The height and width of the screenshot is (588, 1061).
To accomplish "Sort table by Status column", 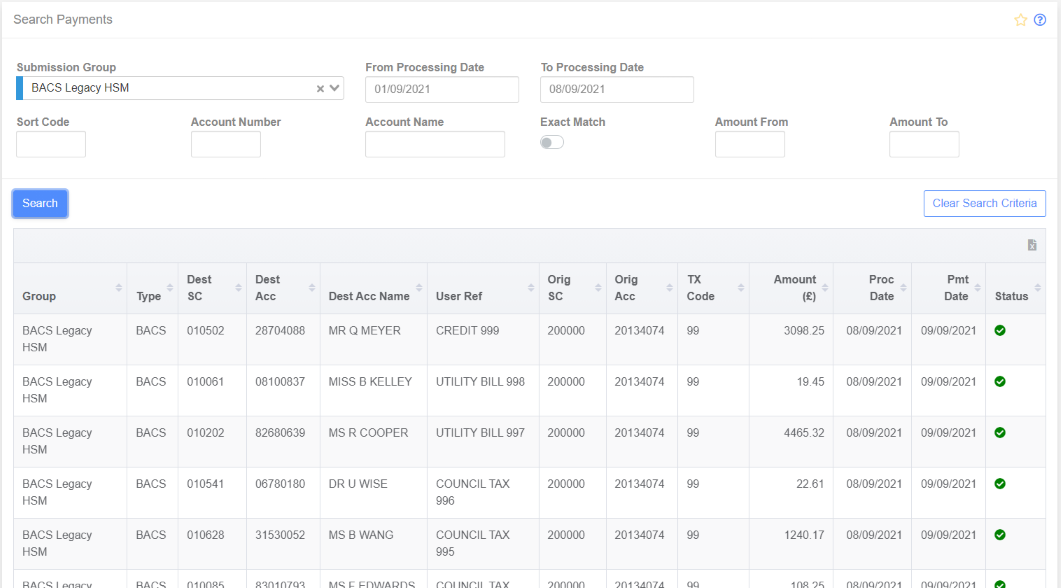I will 1037,288.
